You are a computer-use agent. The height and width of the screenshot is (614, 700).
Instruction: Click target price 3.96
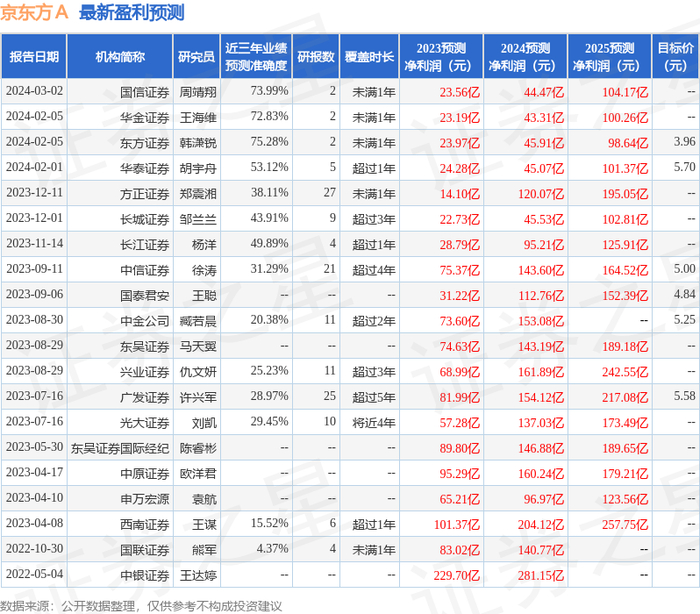coord(684,142)
